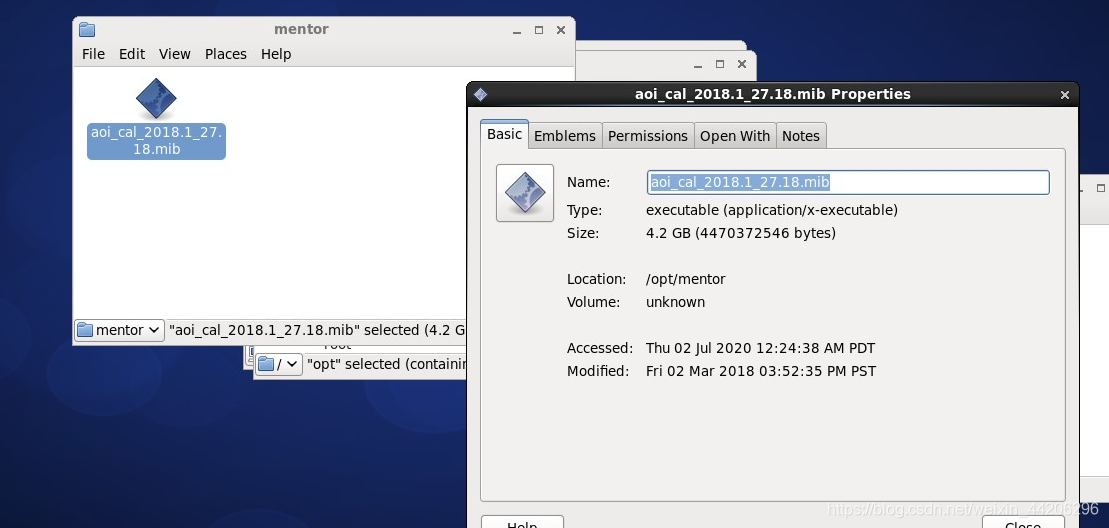Viewport: 1109px width, 528px height.
Task: Click the mentor status bar 'selected' text
Action: [x=317, y=330]
